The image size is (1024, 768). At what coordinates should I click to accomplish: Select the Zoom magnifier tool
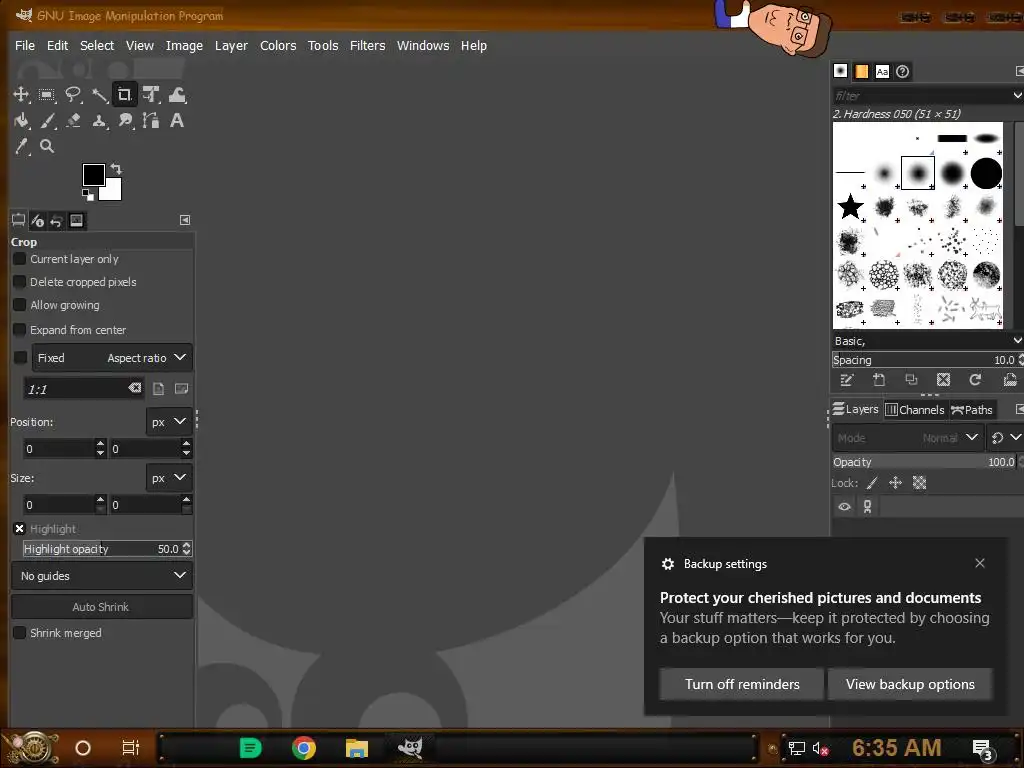[x=47, y=146]
